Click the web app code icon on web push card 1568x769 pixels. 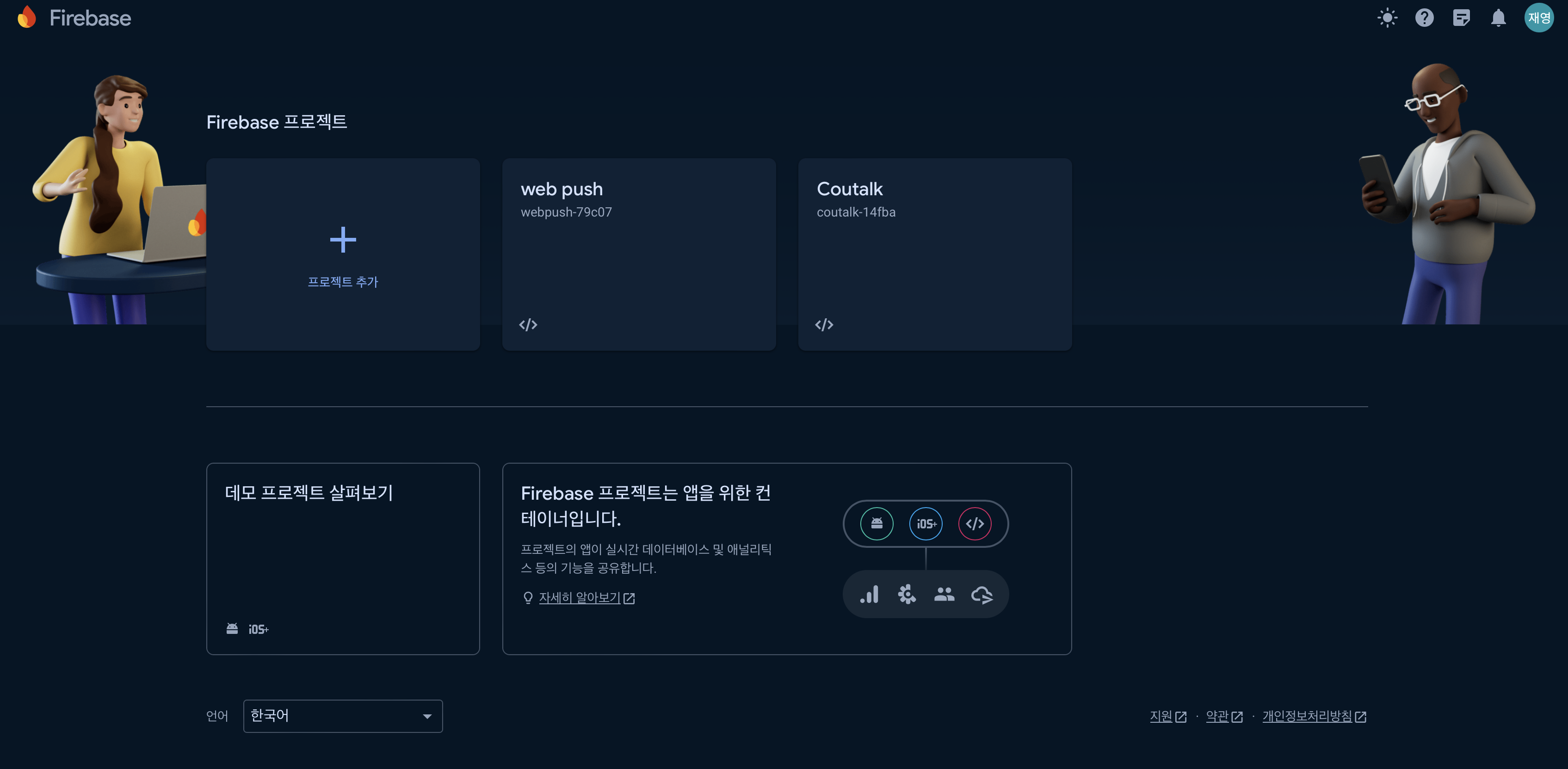(528, 324)
